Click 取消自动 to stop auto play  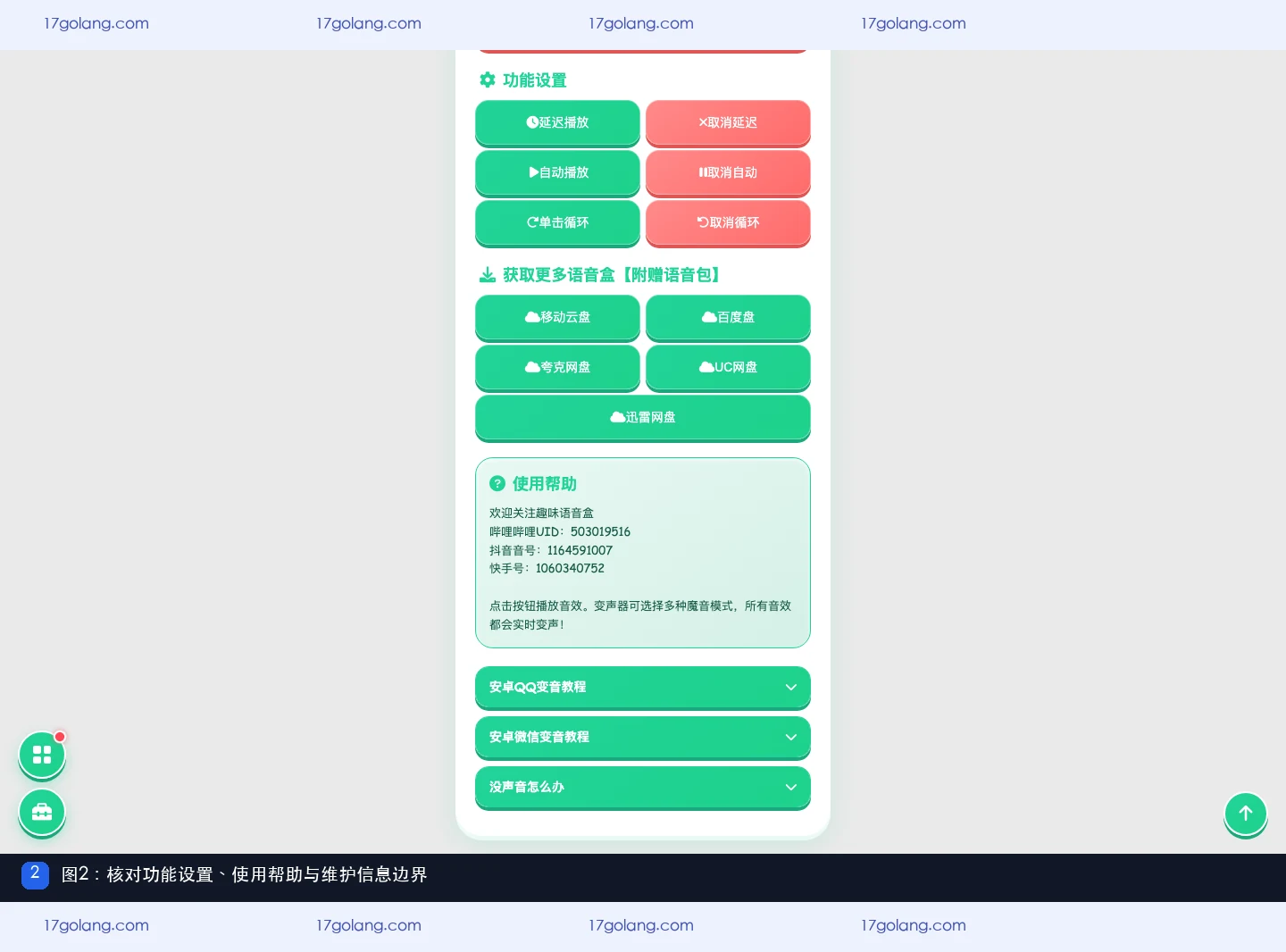pyautogui.click(x=728, y=172)
